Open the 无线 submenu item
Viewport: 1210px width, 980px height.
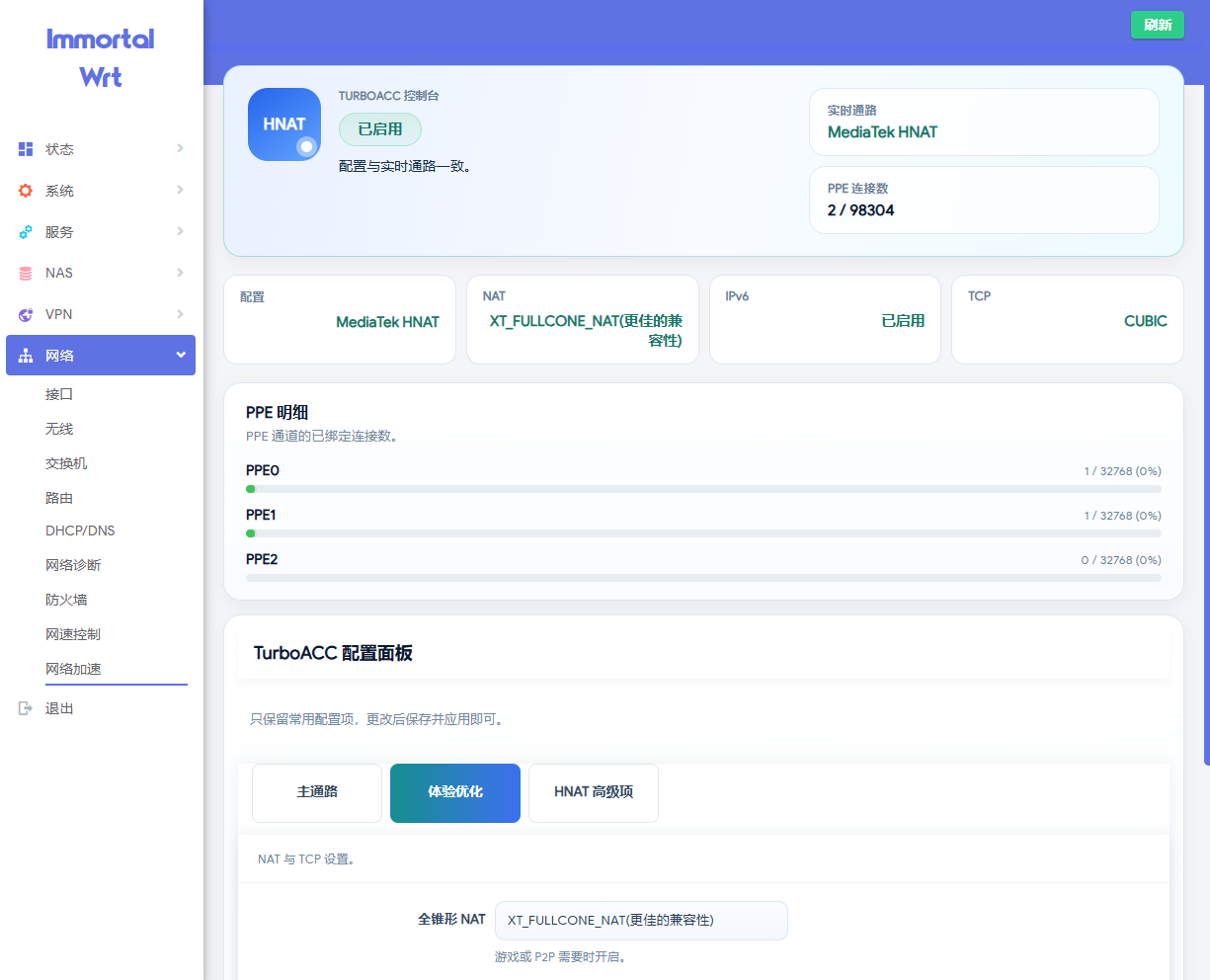point(59,429)
